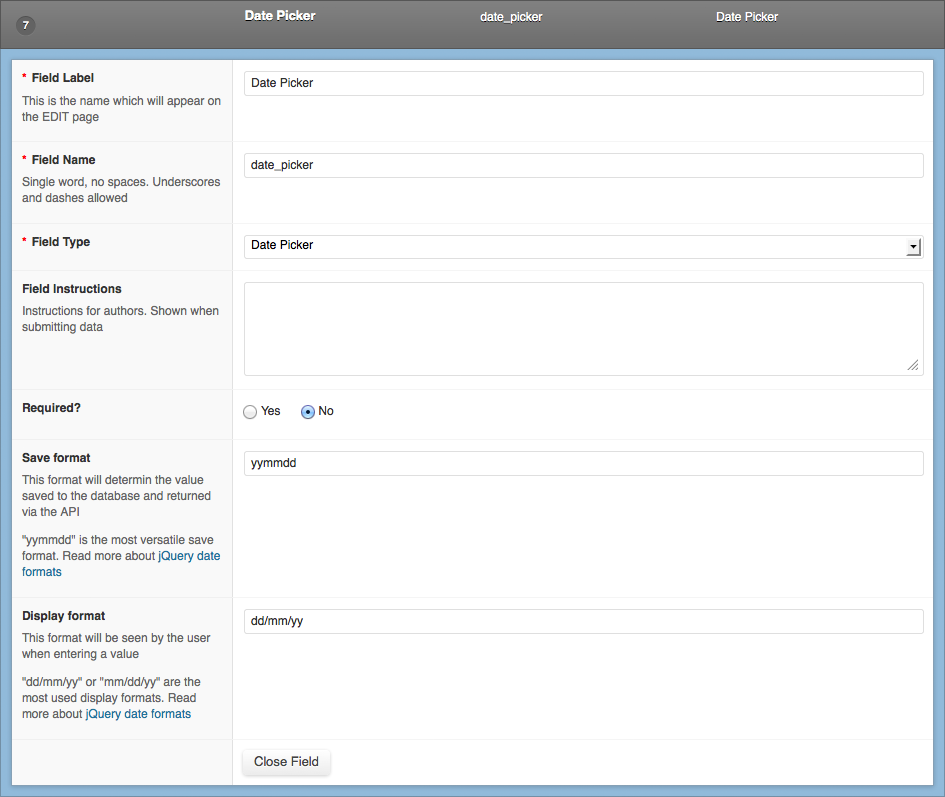Open jQuery date formats link under Display format
945x797 pixels.
click(138, 714)
